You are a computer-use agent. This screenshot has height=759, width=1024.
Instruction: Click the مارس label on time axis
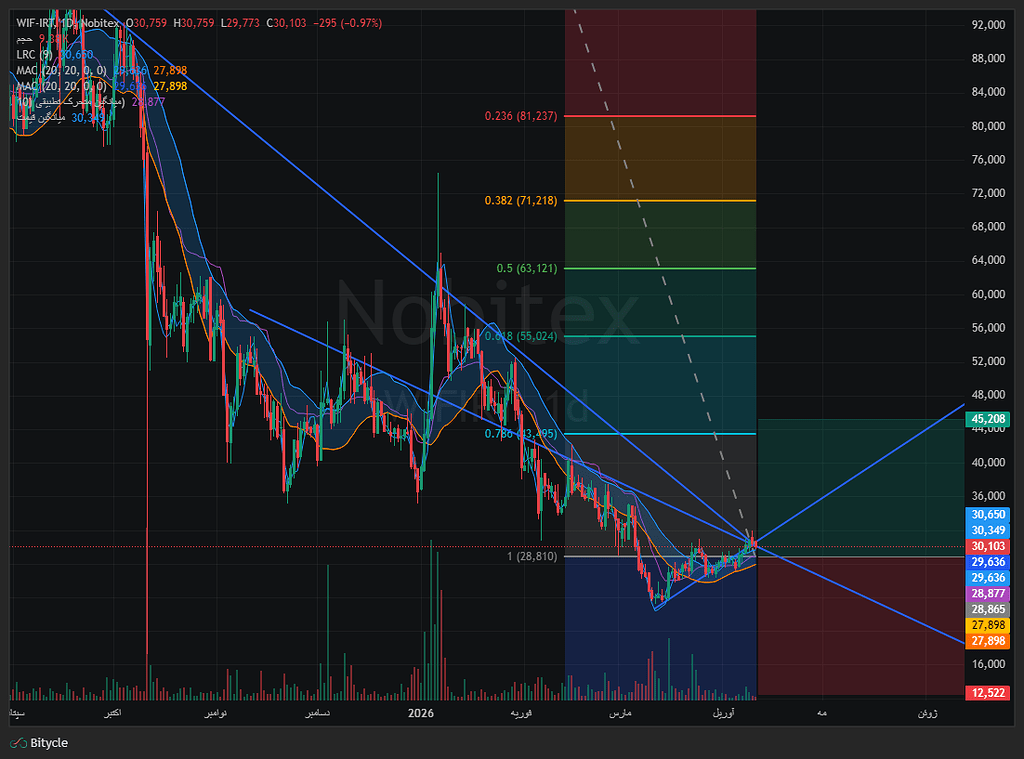click(x=620, y=713)
